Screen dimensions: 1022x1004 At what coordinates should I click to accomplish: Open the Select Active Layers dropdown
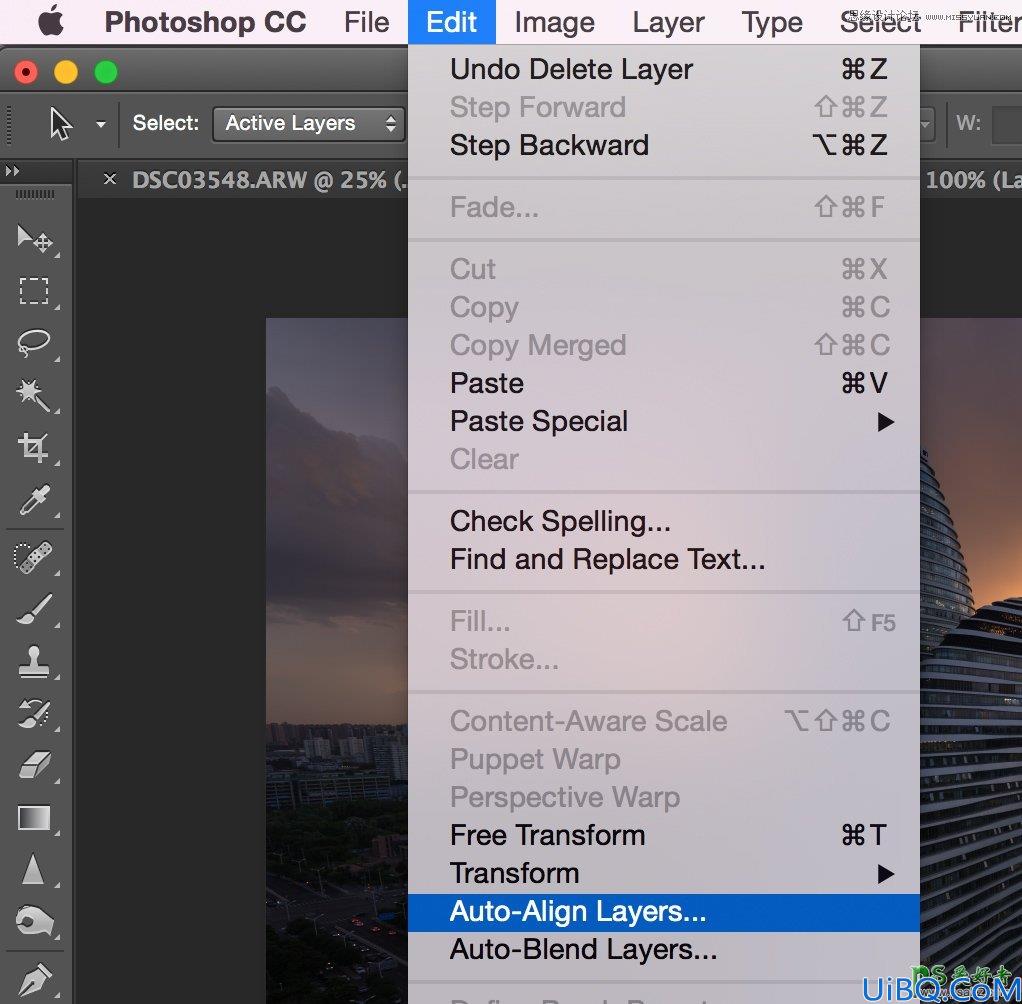point(308,124)
